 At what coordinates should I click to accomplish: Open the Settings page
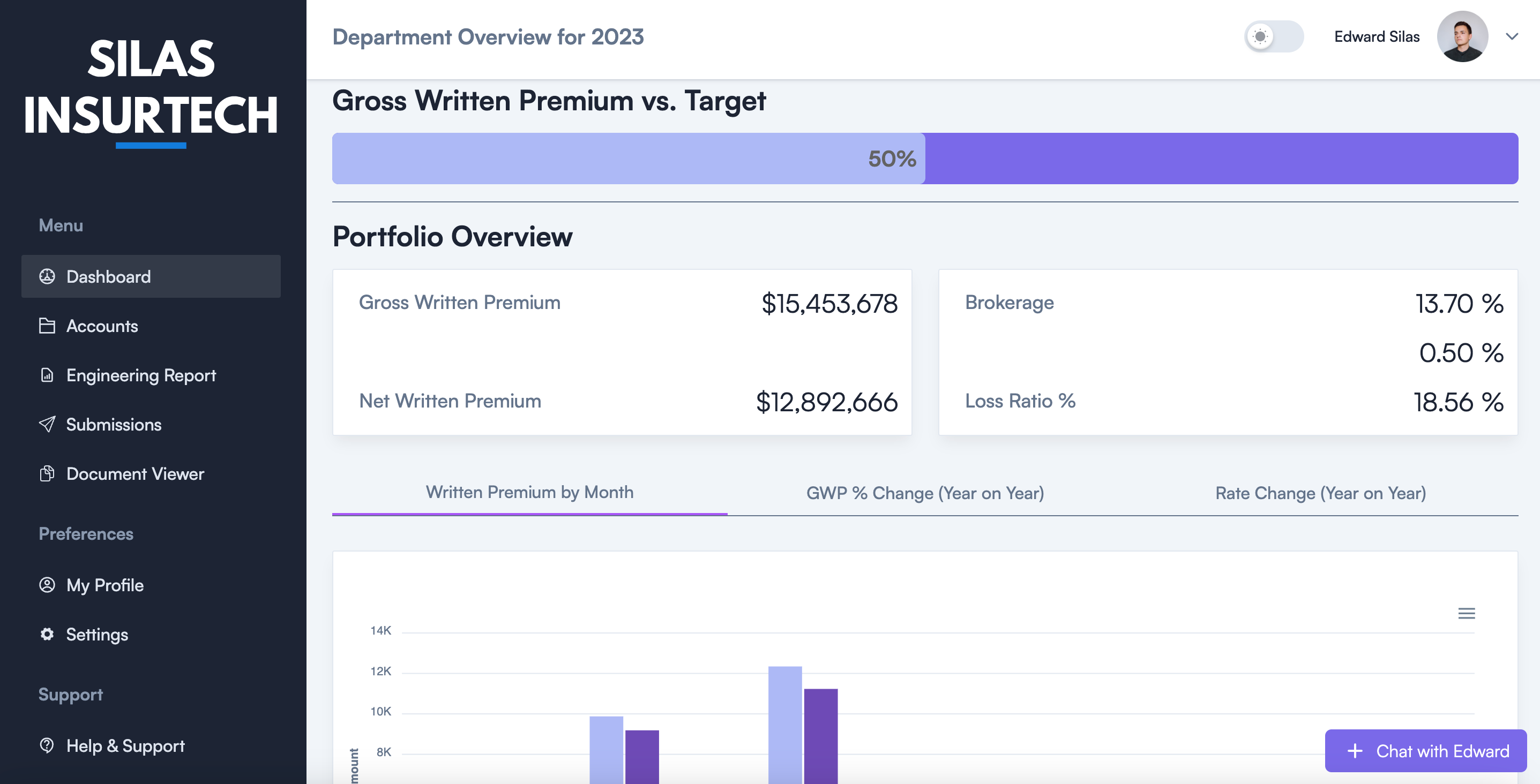pyautogui.click(x=151, y=634)
